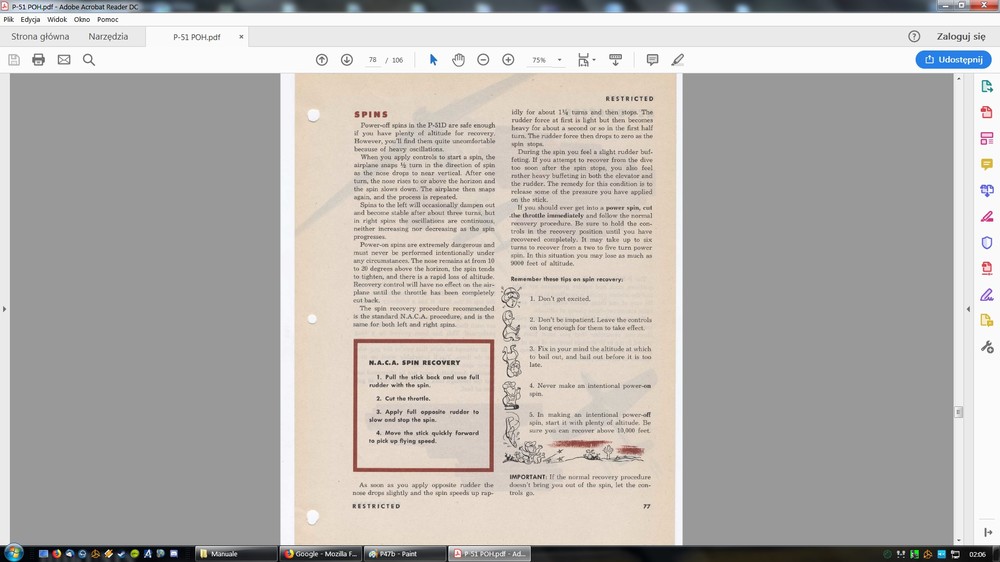Collapse the right tools pane arrow

click(x=968, y=309)
